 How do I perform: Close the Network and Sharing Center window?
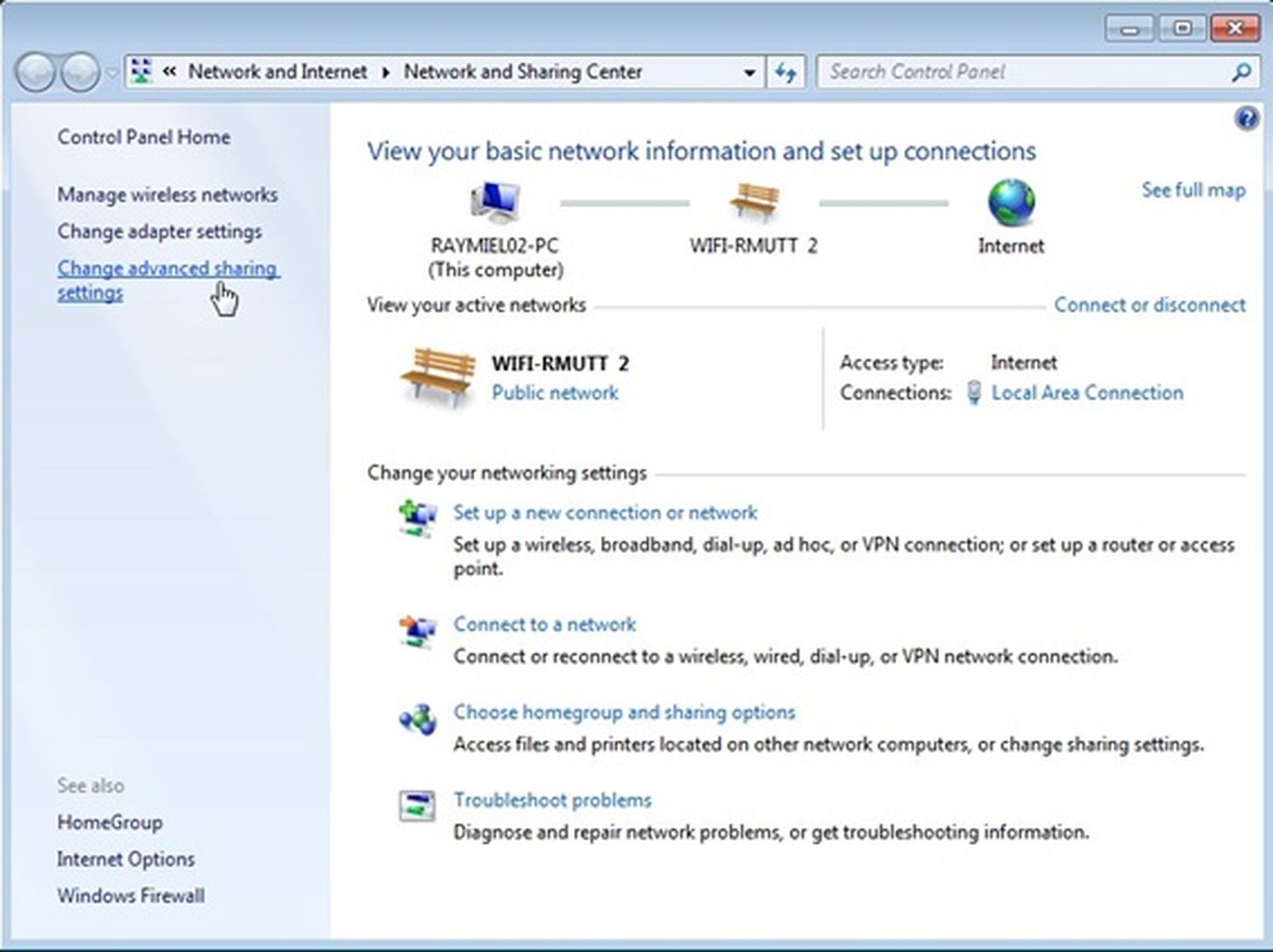[1236, 29]
